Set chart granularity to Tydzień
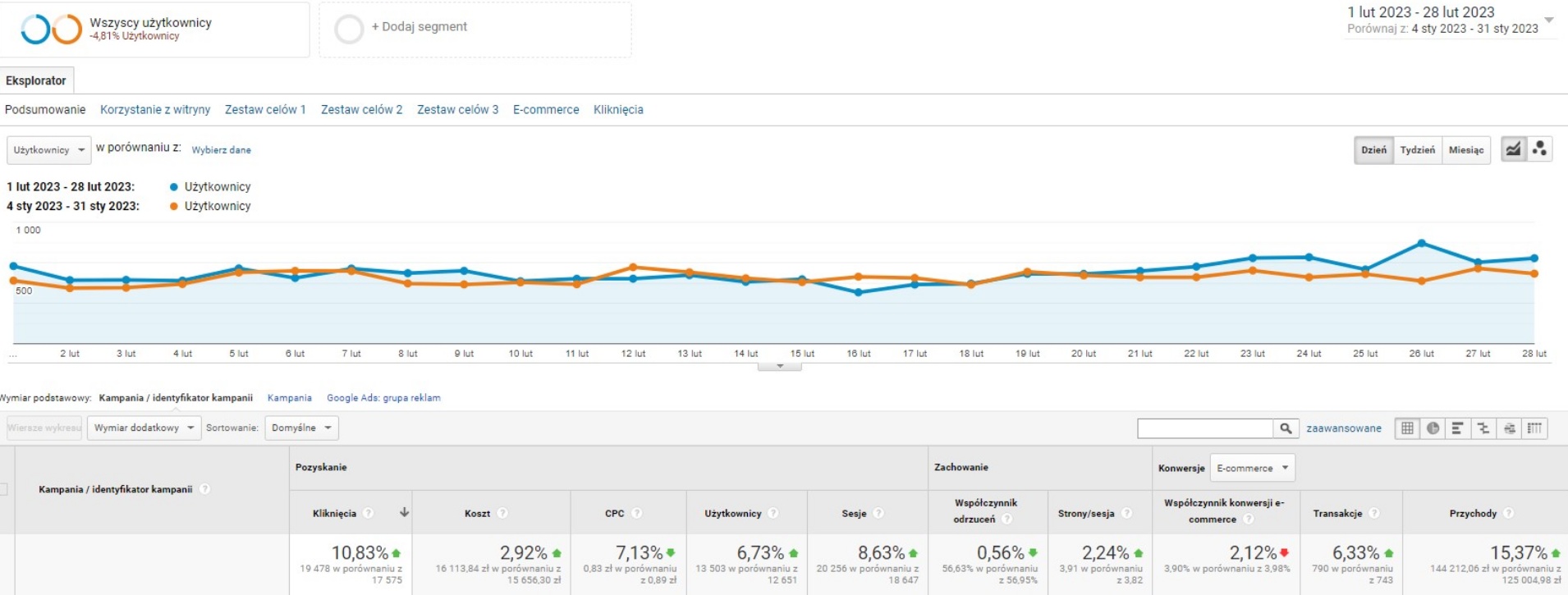This screenshot has width=1568, height=595. coord(1418,150)
